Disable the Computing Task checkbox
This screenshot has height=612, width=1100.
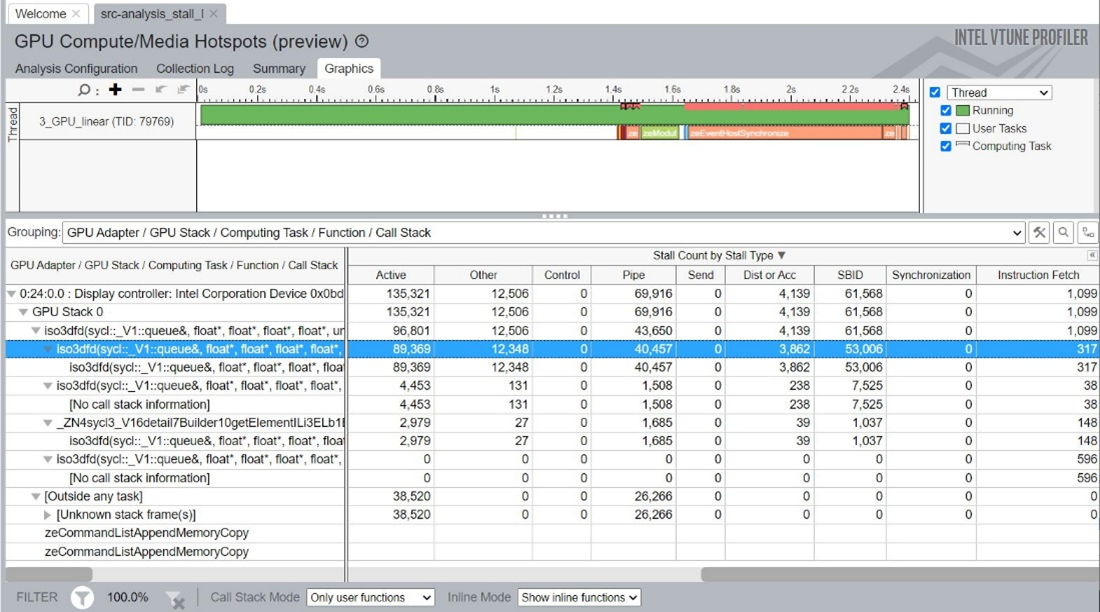point(946,146)
